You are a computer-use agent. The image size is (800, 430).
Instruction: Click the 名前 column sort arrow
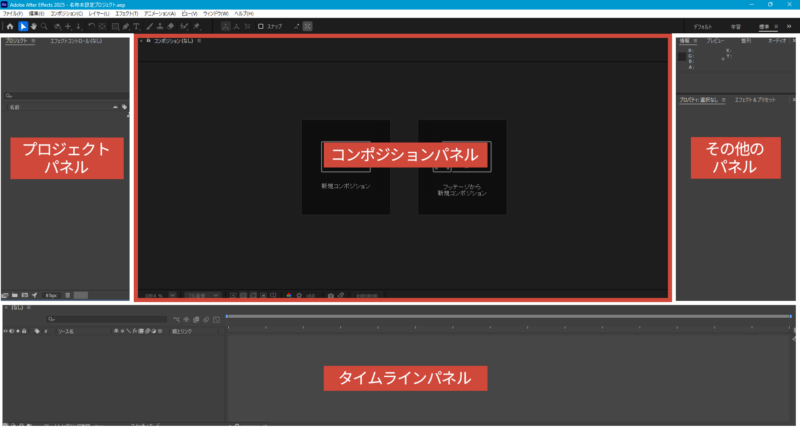point(115,107)
